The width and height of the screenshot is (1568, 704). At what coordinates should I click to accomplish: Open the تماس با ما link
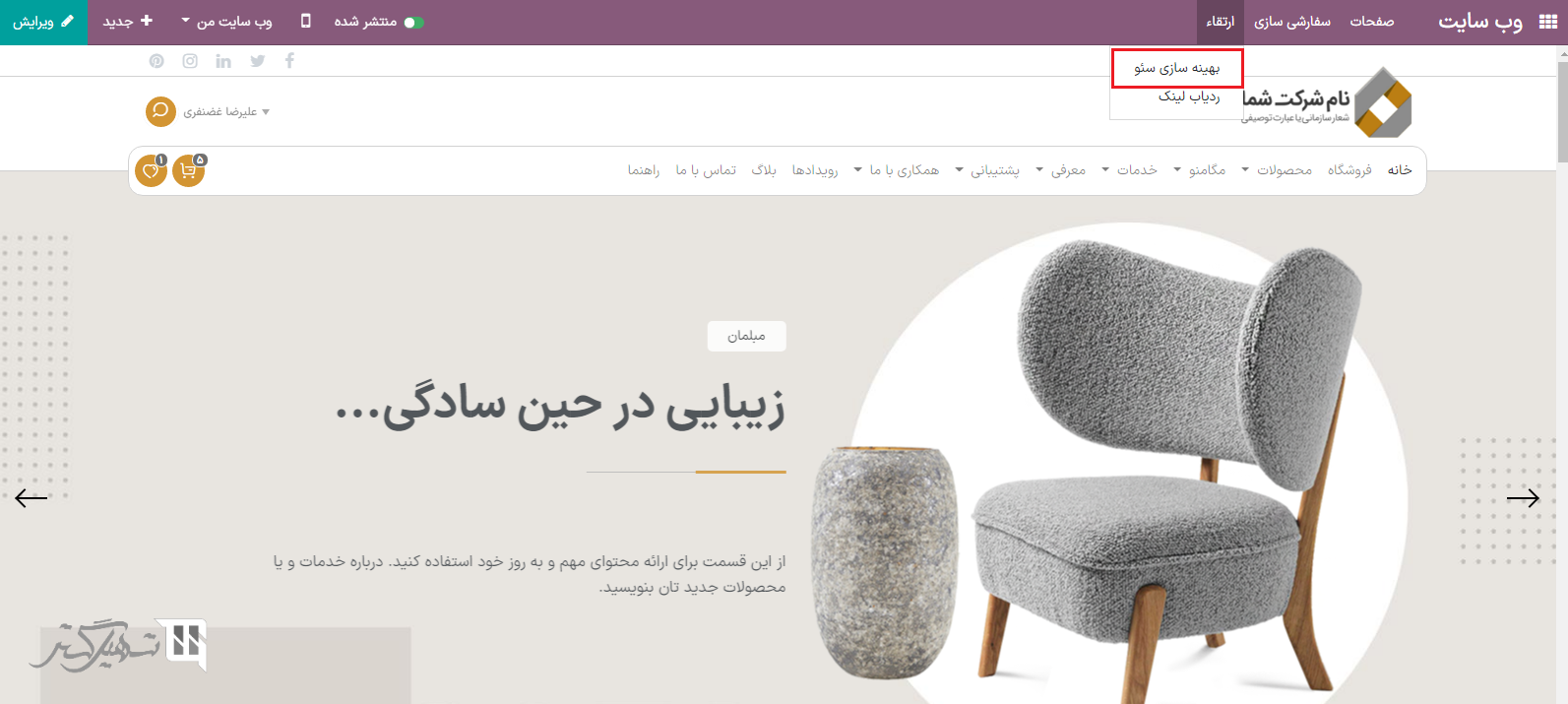click(706, 170)
